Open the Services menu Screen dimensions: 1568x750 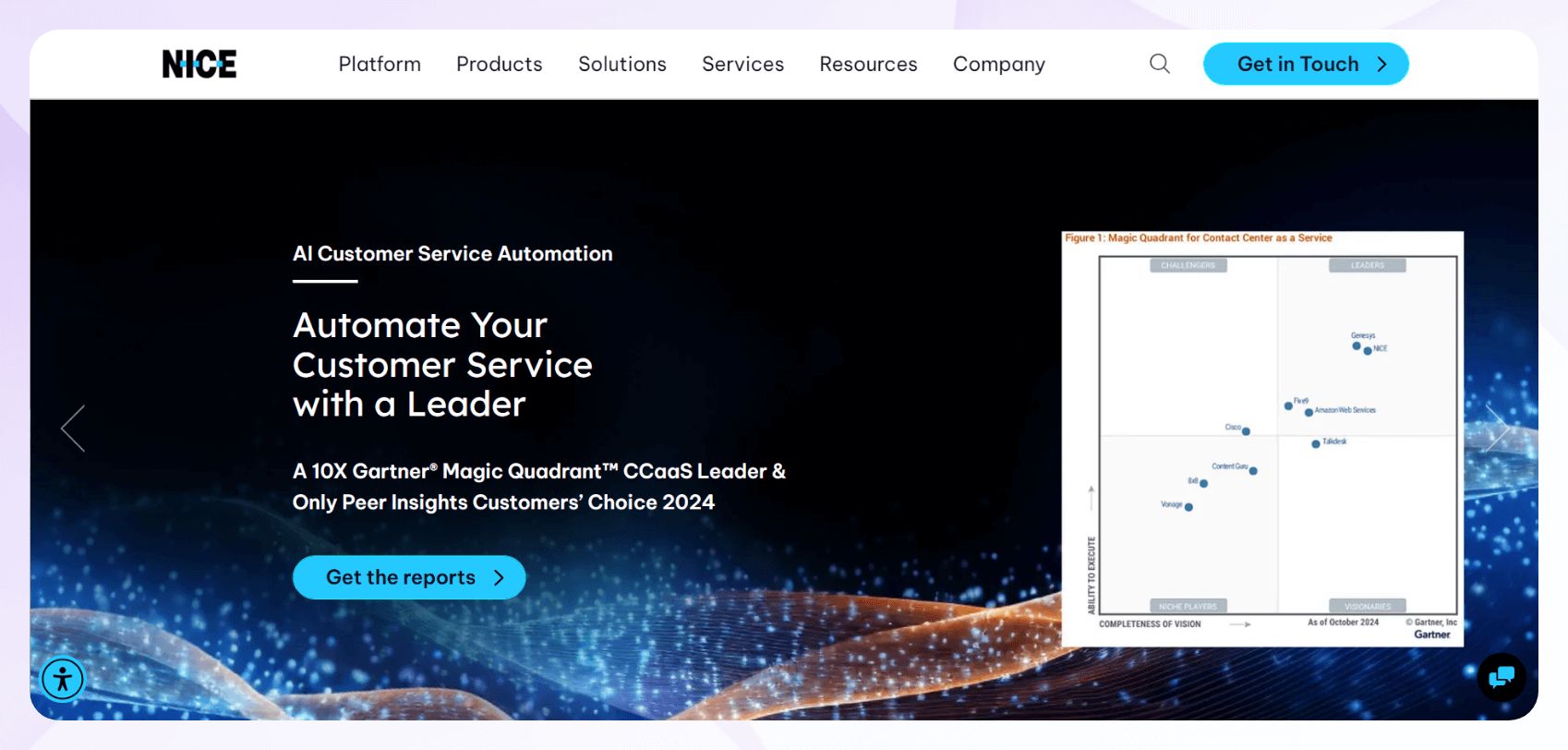pos(742,64)
